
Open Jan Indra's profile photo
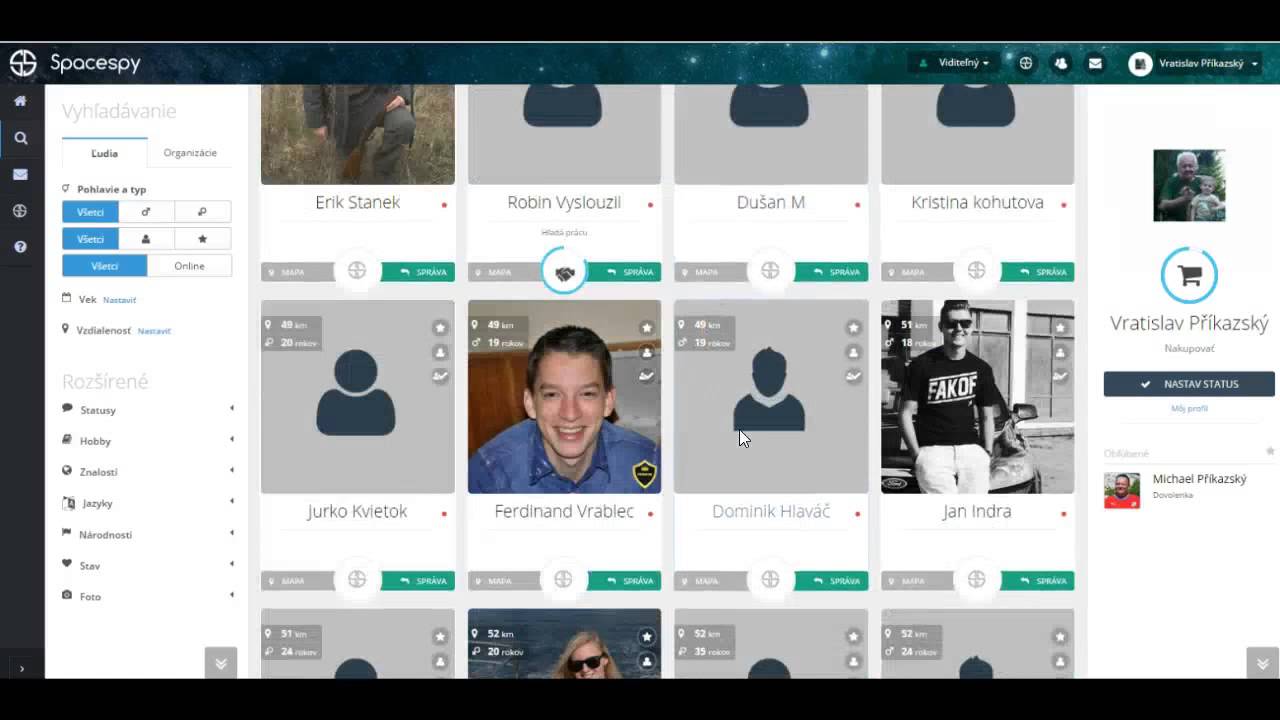pyautogui.click(x=977, y=397)
